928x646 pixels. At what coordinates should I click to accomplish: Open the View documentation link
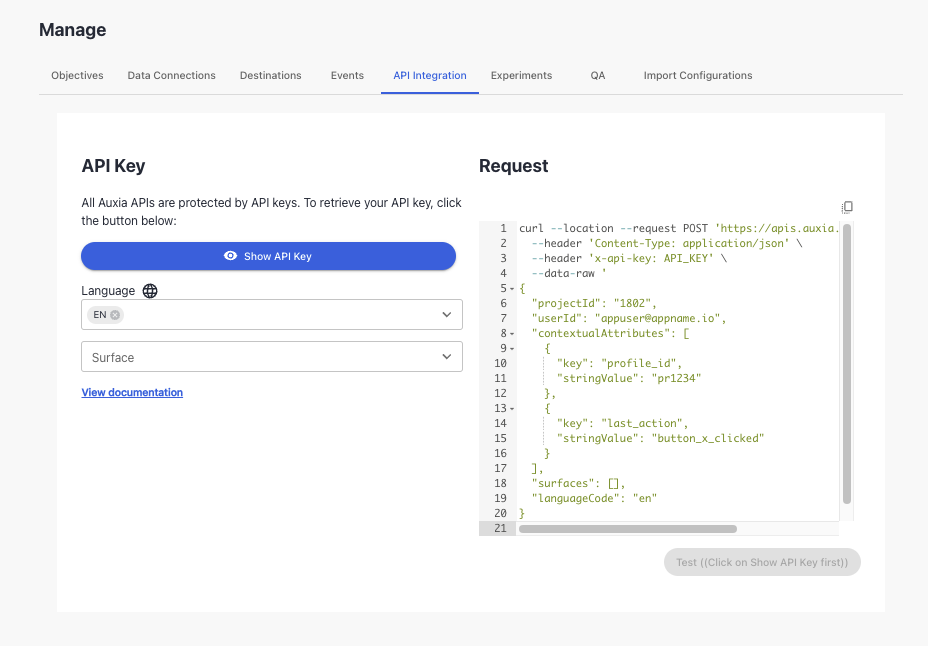tap(131, 392)
